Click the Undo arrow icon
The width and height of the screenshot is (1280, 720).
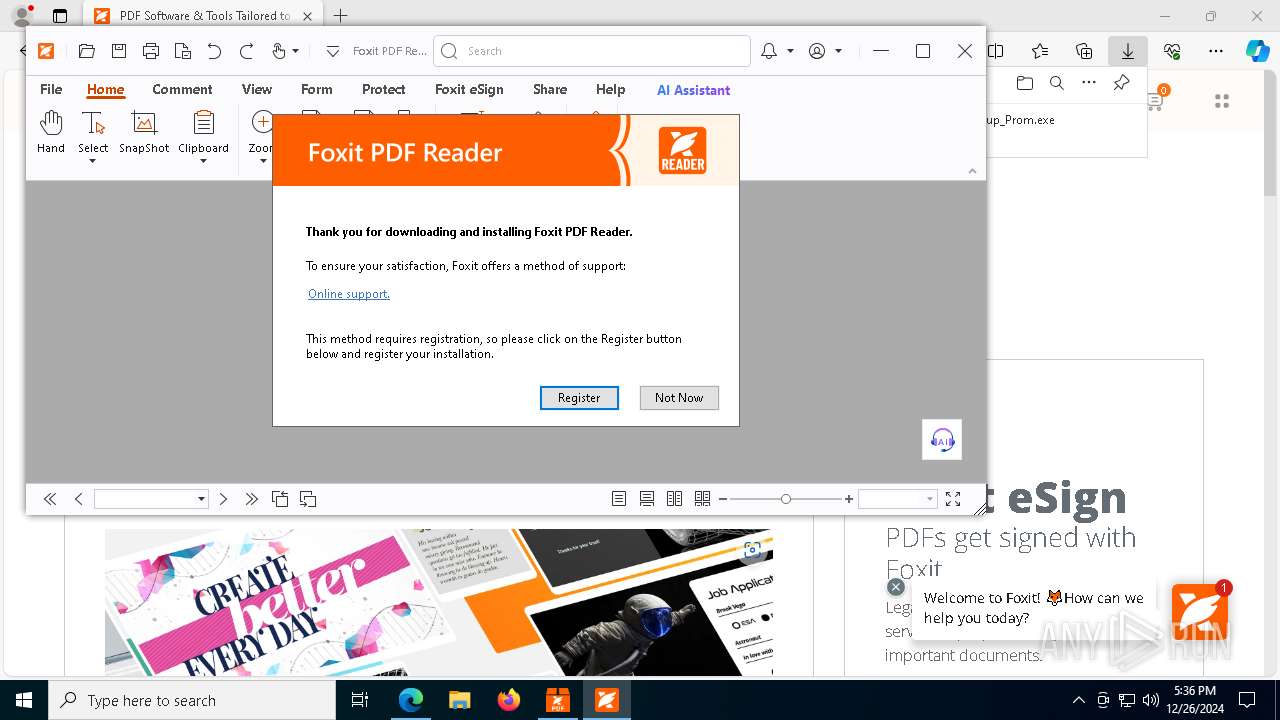[x=214, y=51]
